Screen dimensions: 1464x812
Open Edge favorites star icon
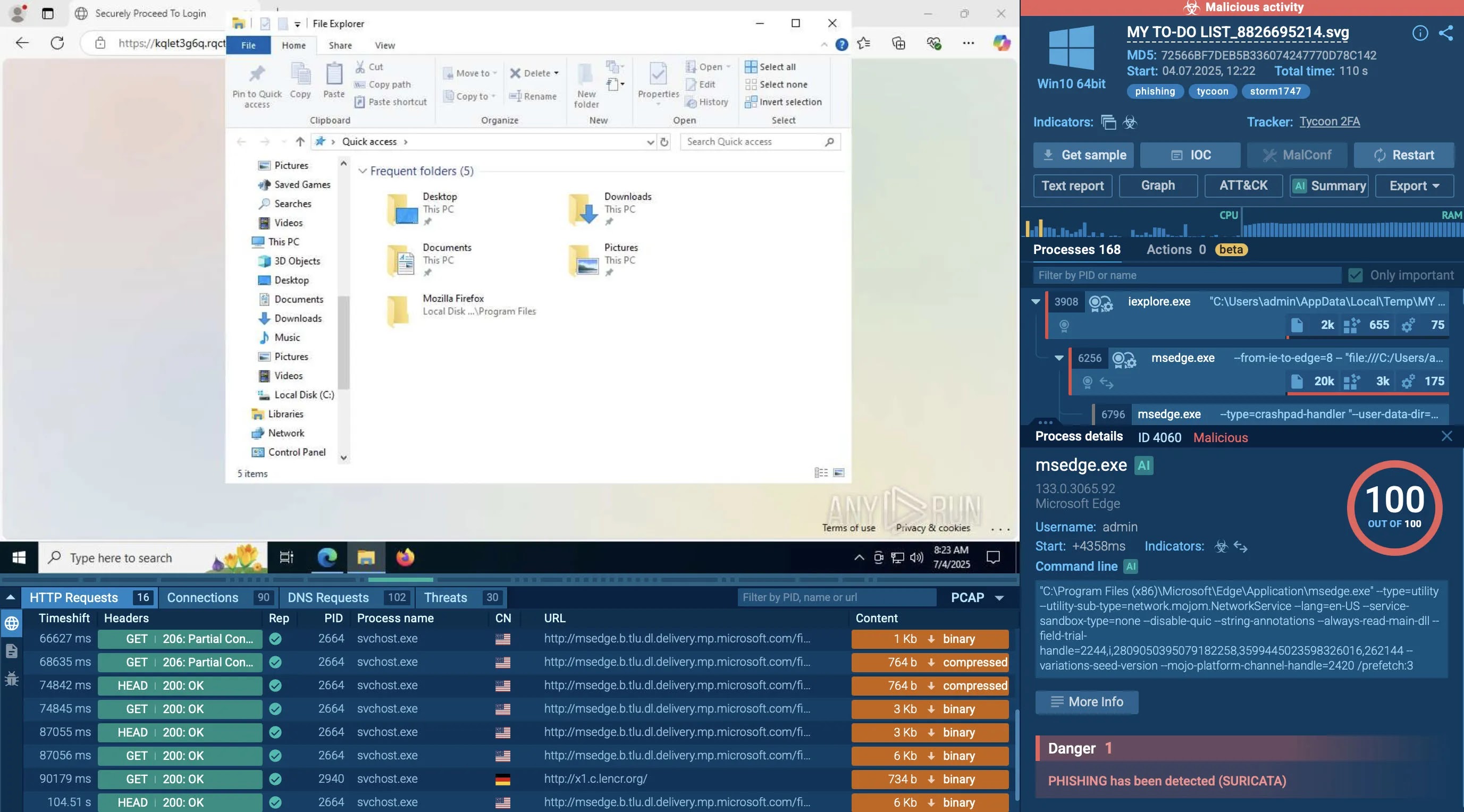864,43
